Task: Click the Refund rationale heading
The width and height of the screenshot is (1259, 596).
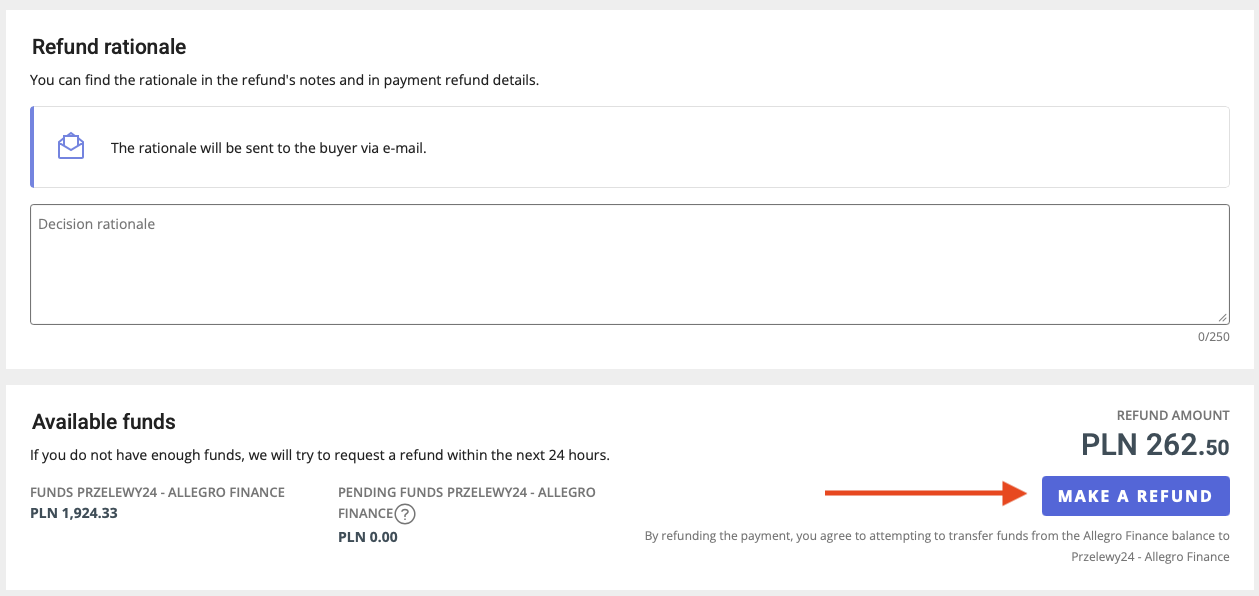Action: (109, 47)
